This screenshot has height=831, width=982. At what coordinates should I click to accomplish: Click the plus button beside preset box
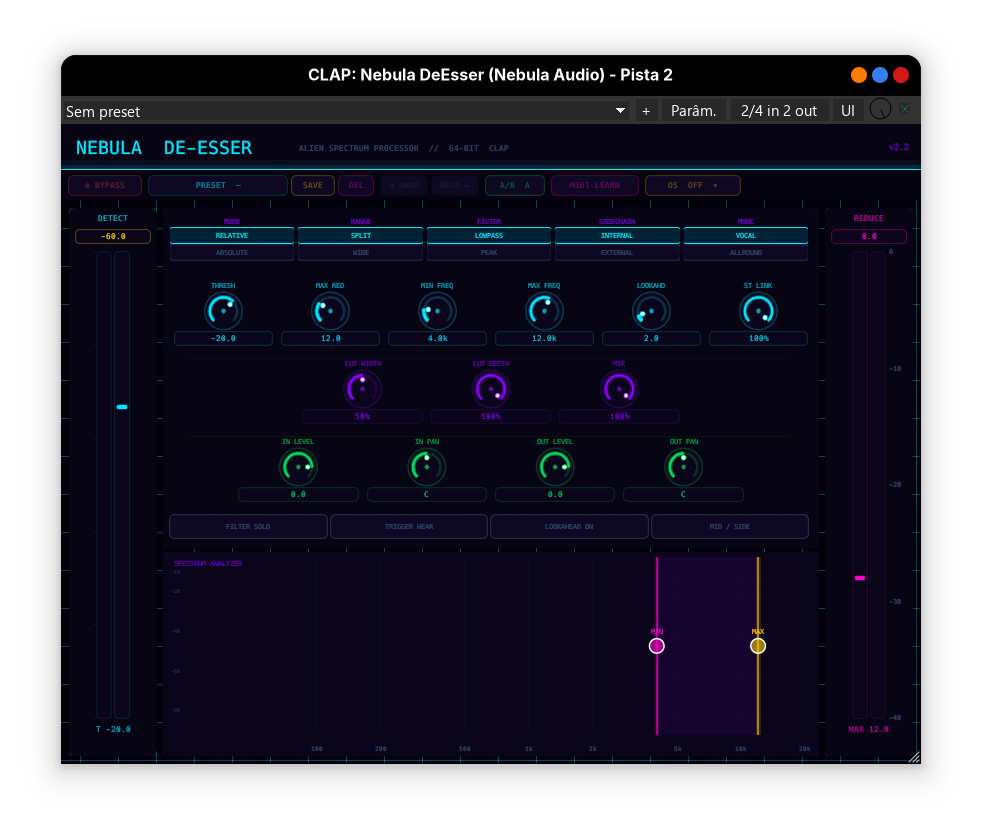click(x=646, y=111)
